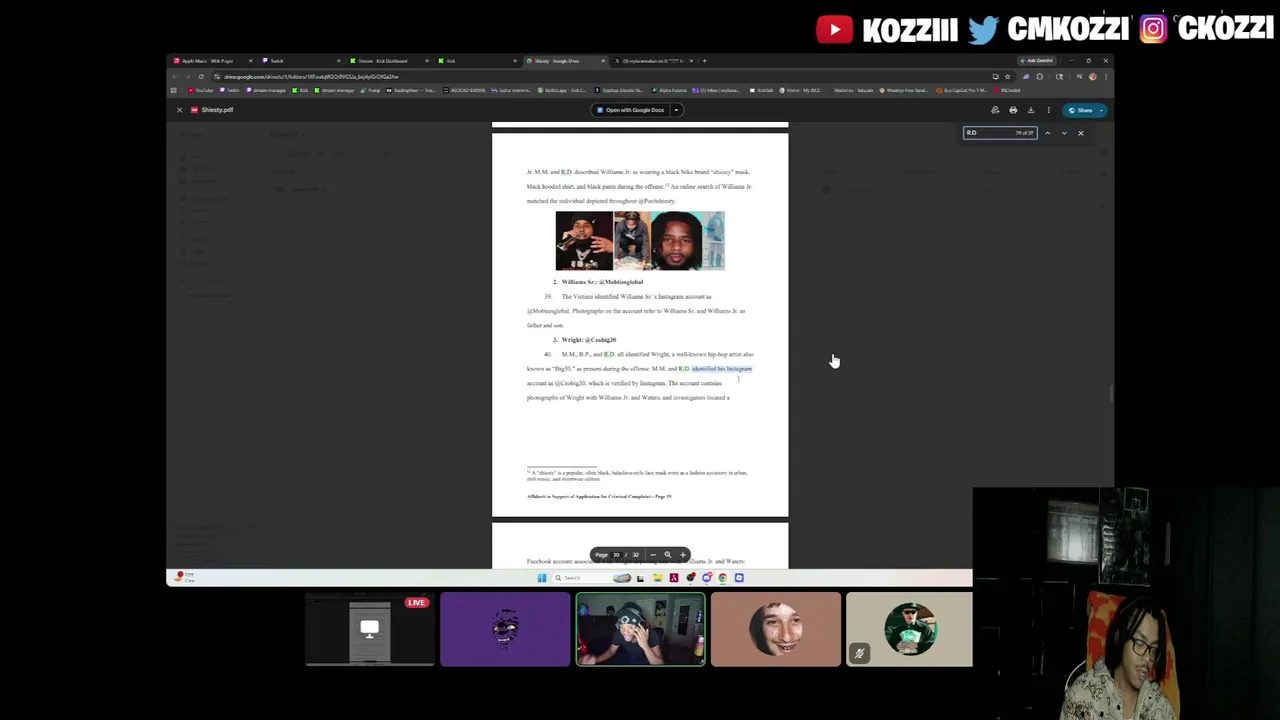Click the page number field showing 20
1280x720 pixels.
[x=616, y=555]
